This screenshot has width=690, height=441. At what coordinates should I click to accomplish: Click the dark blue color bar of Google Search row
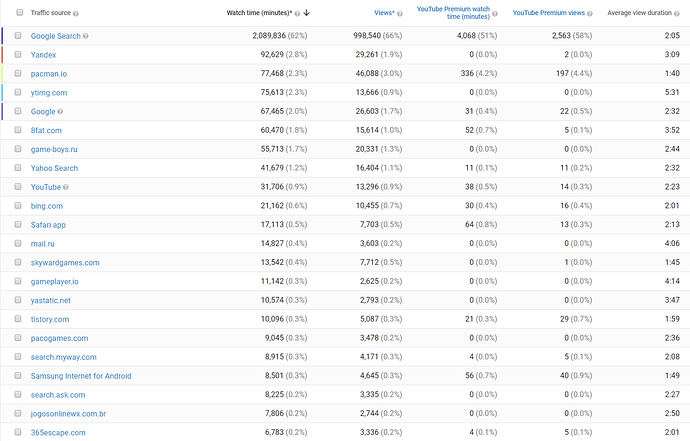coord(2,36)
